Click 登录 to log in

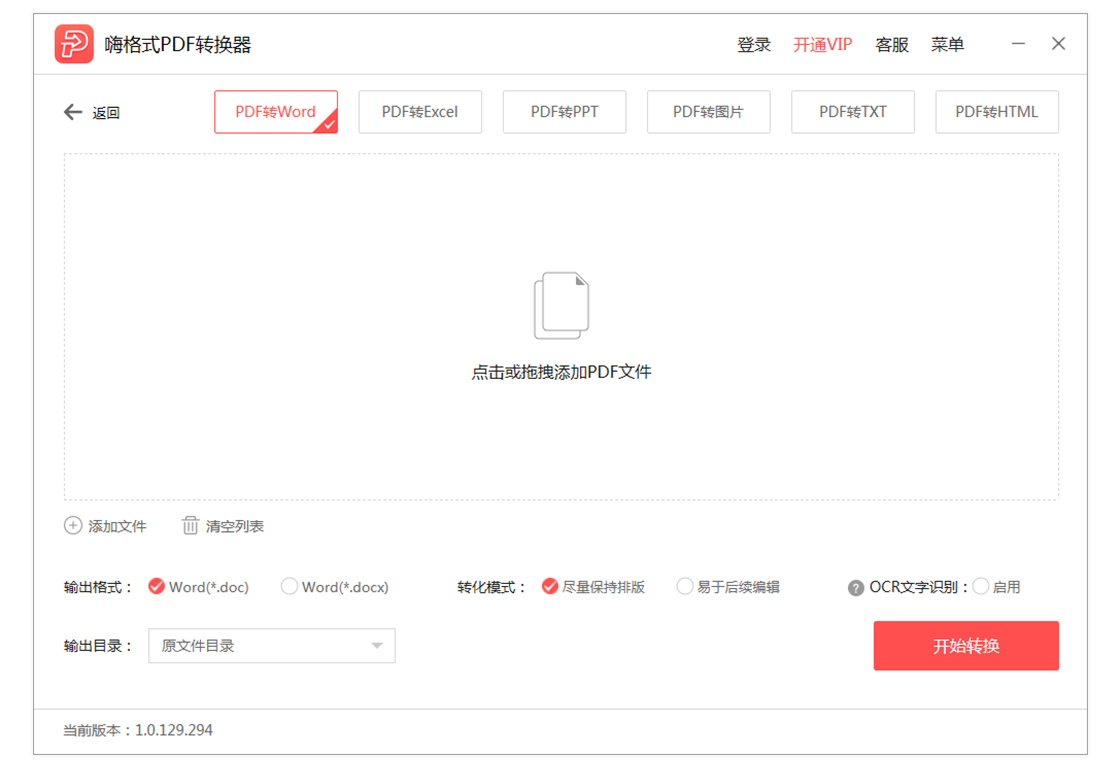point(754,45)
